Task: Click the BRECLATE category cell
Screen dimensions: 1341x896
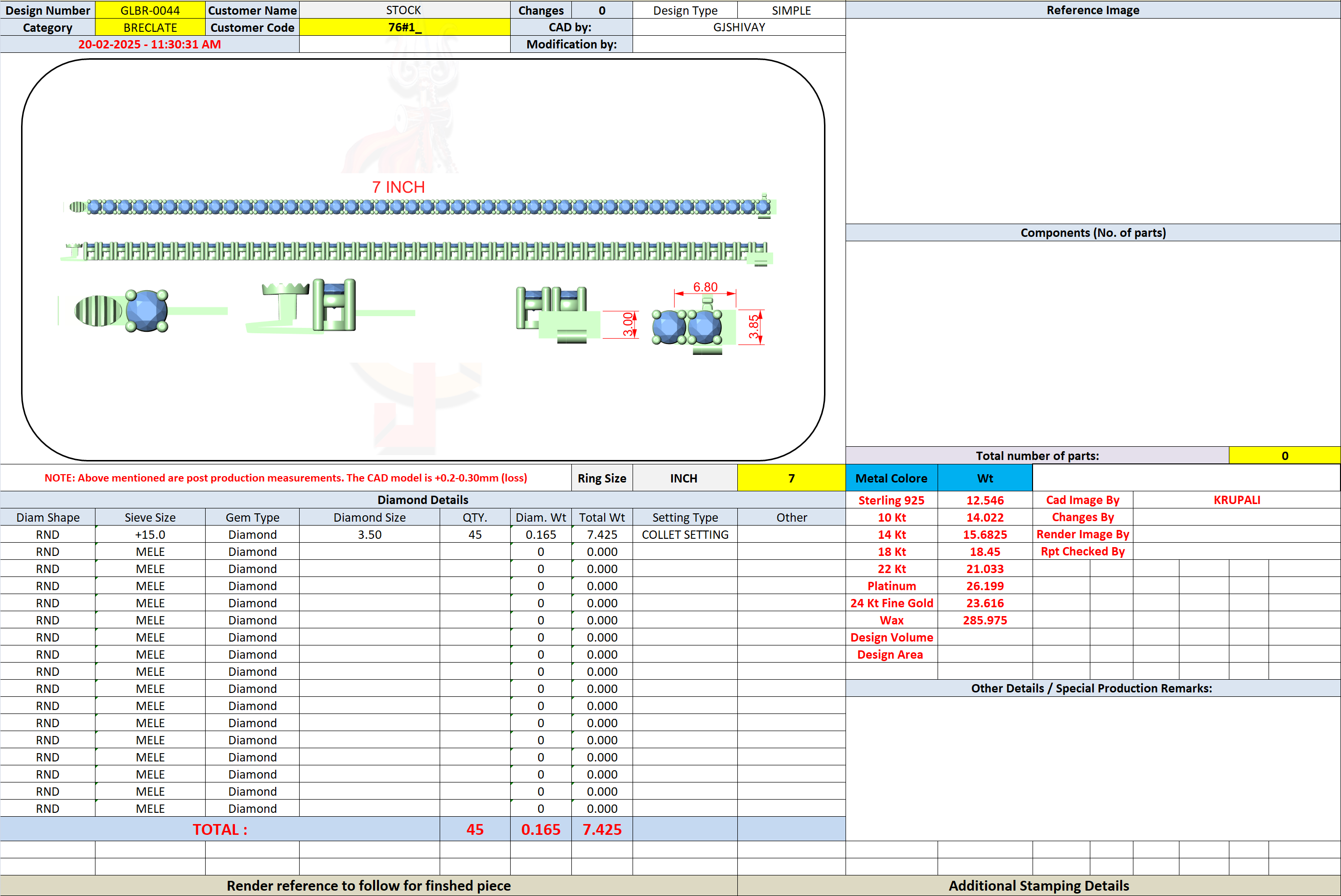Action: pos(150,27)
